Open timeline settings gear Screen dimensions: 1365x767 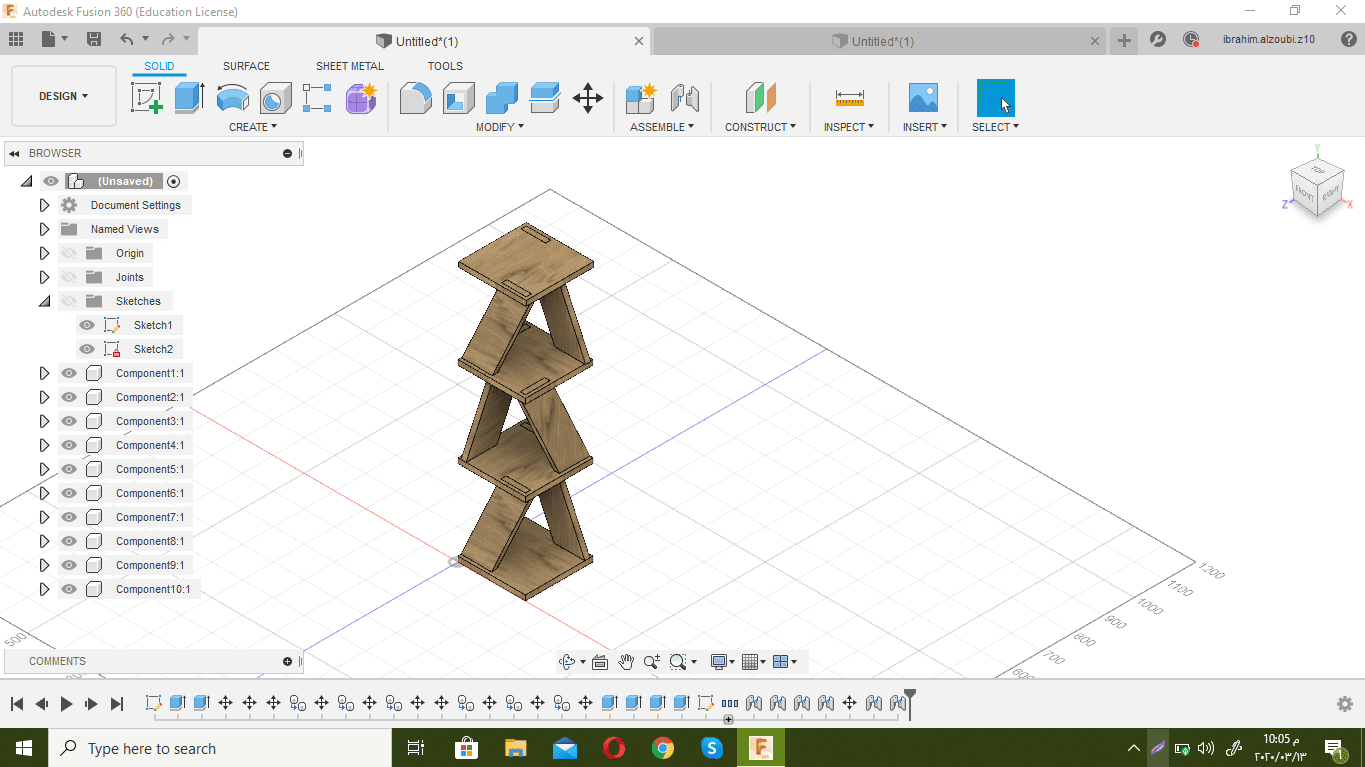pyautogui.click(x=1345, y=704)
